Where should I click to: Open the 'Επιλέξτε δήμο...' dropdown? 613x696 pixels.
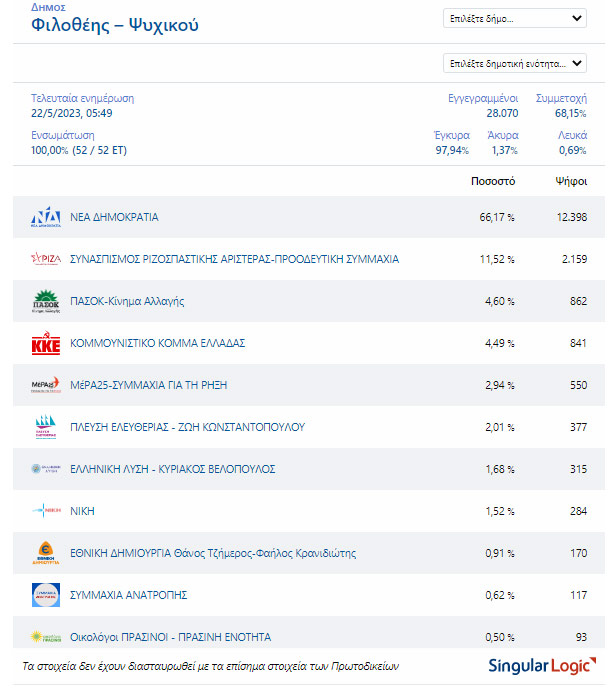coord(515,19)
